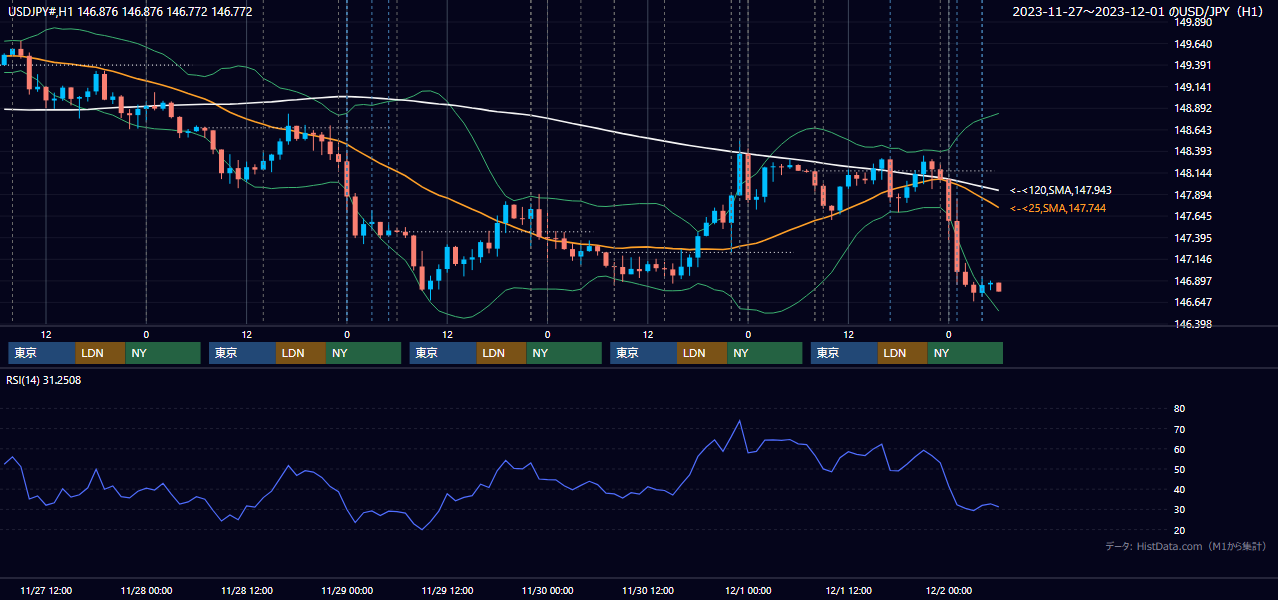Click RSI scale value 20
The image size is (1278, 600).
pos(1180,530)
